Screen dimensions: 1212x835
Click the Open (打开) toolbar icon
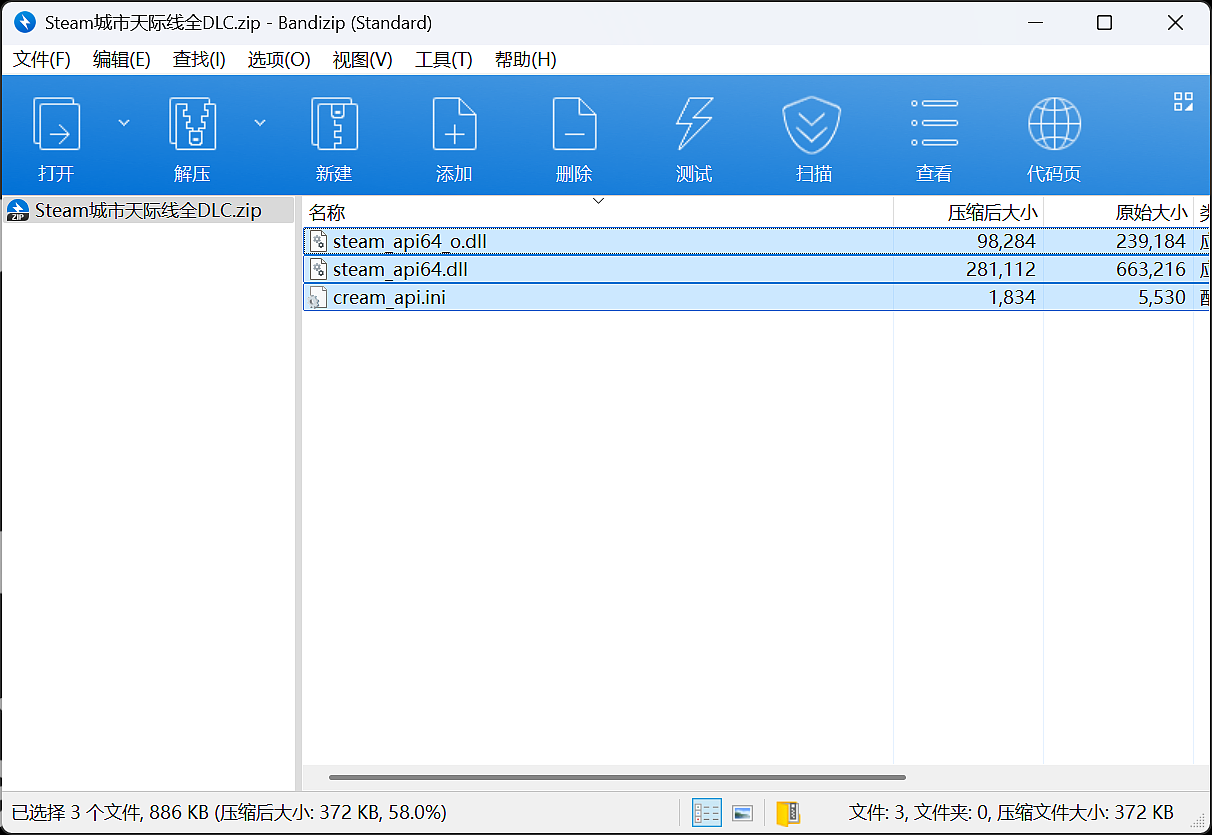pos(56,125)
